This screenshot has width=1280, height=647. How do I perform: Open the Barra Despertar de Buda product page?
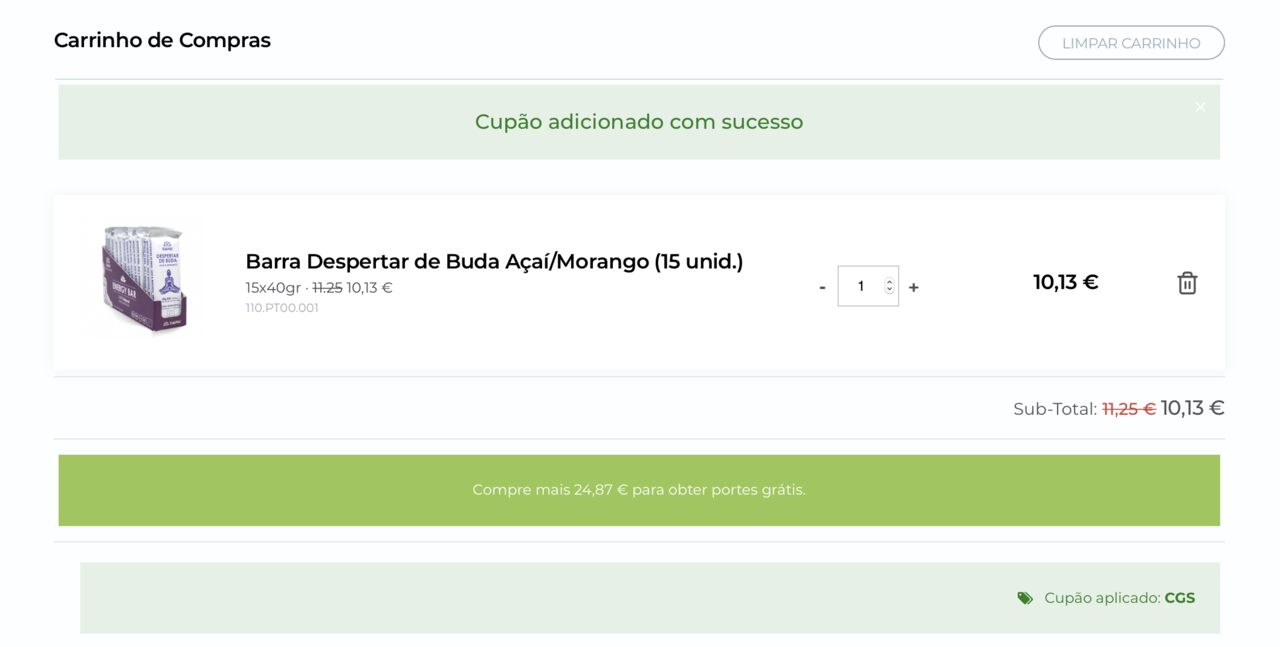494,261
